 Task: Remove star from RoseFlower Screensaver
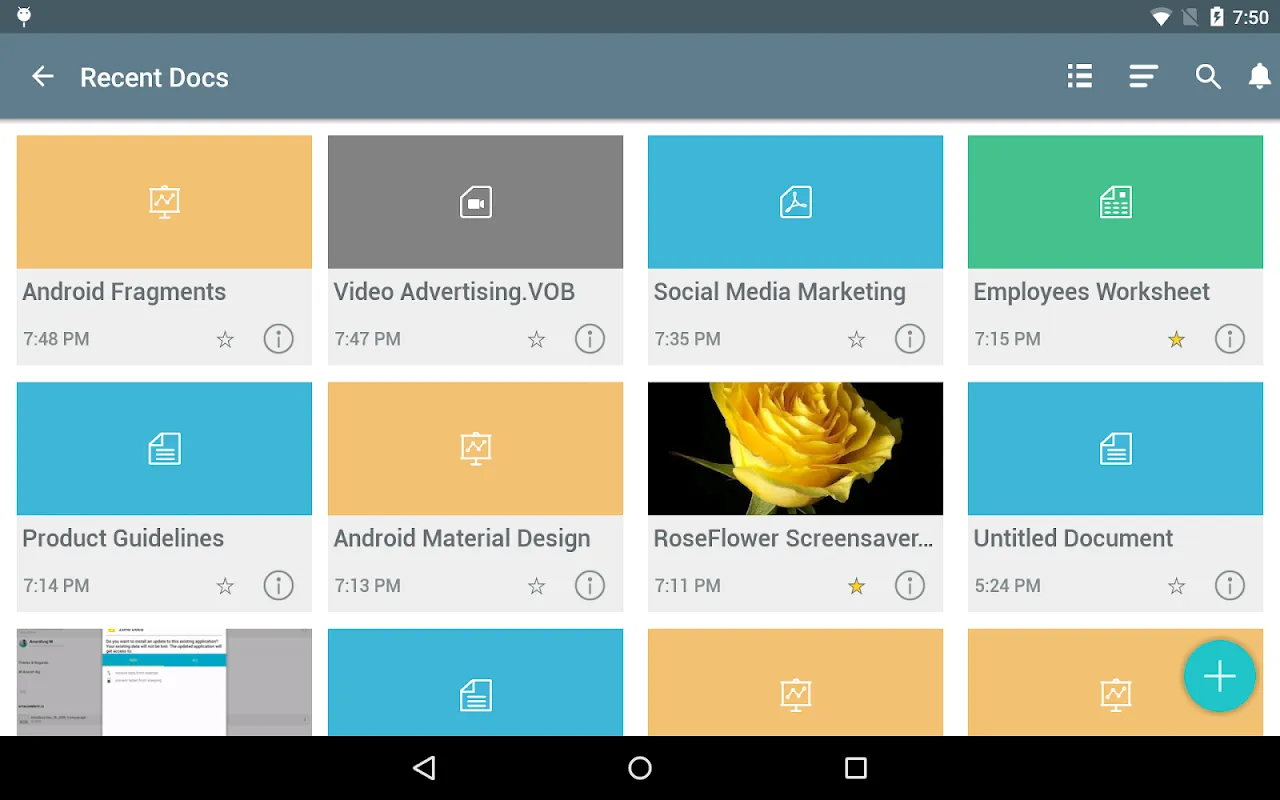point(856,586)
